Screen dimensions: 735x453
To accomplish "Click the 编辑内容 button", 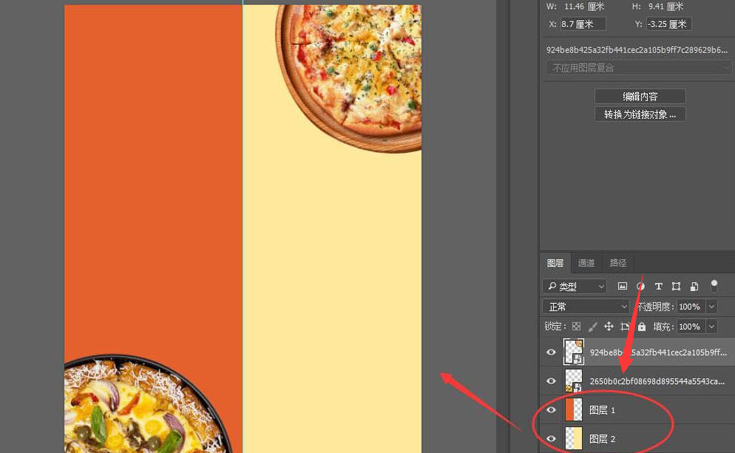I will pyautogui.click(x=640, y=96).
